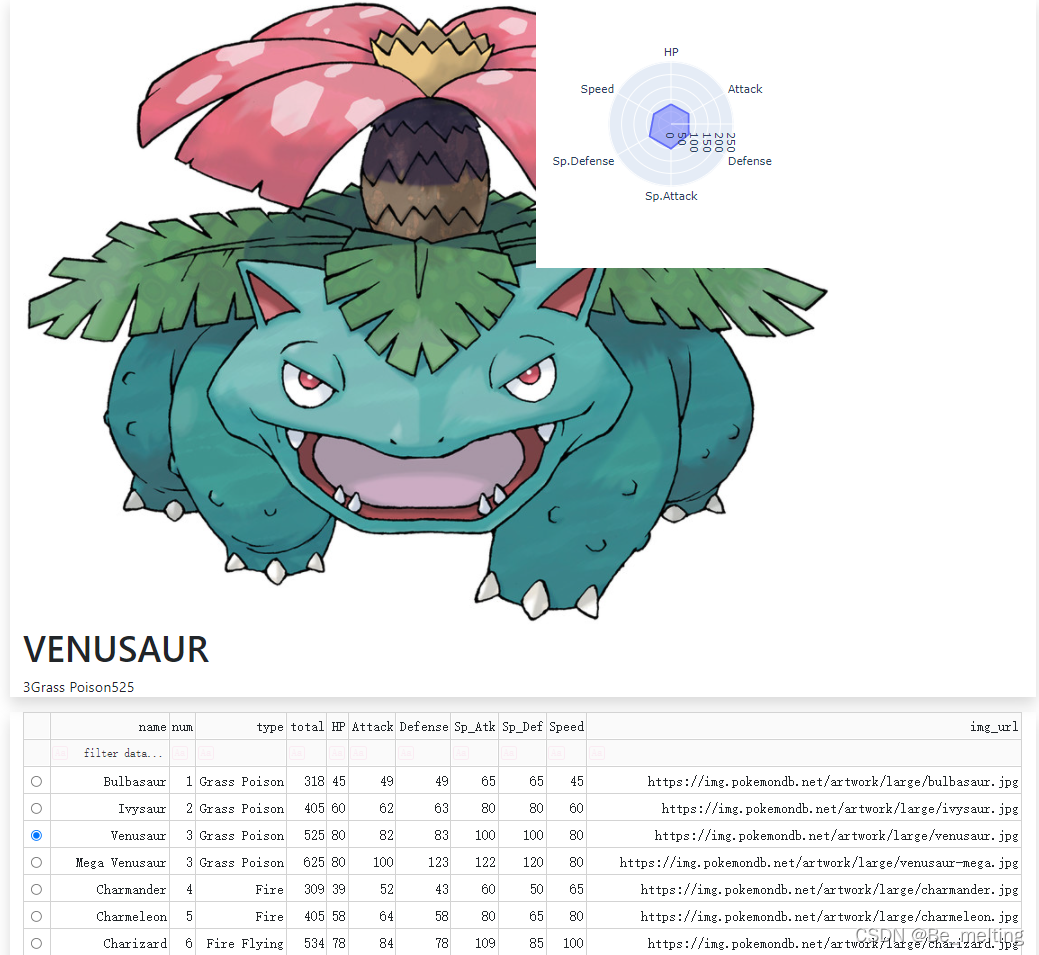Click the '3Grass Poison525' subtitle text

[78, 687]
